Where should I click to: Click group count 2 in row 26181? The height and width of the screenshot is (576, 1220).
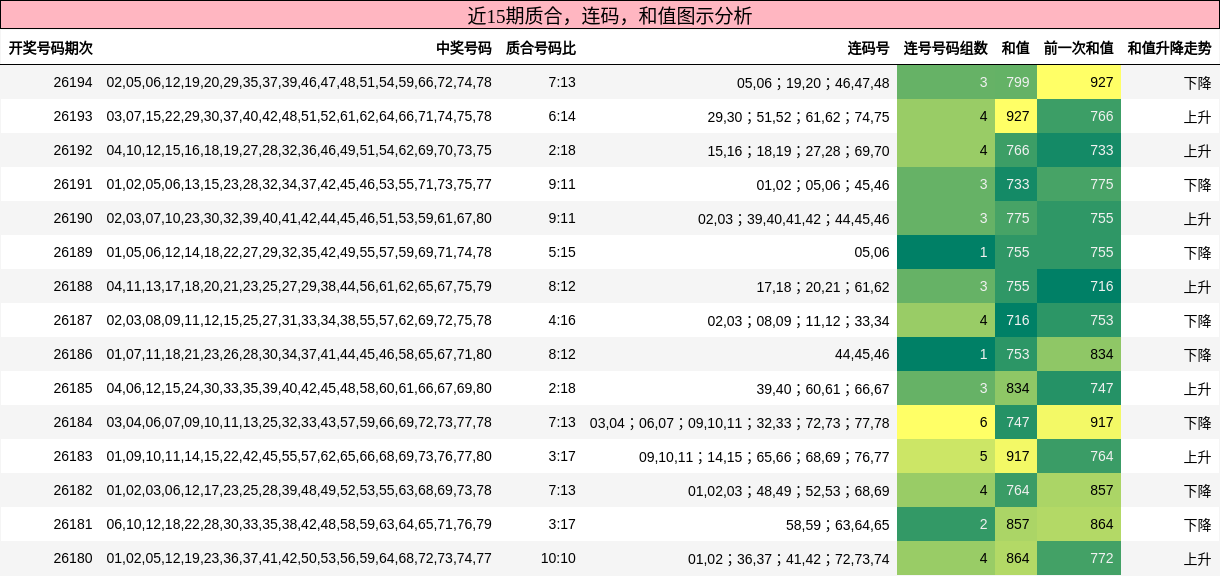[946, 524]
